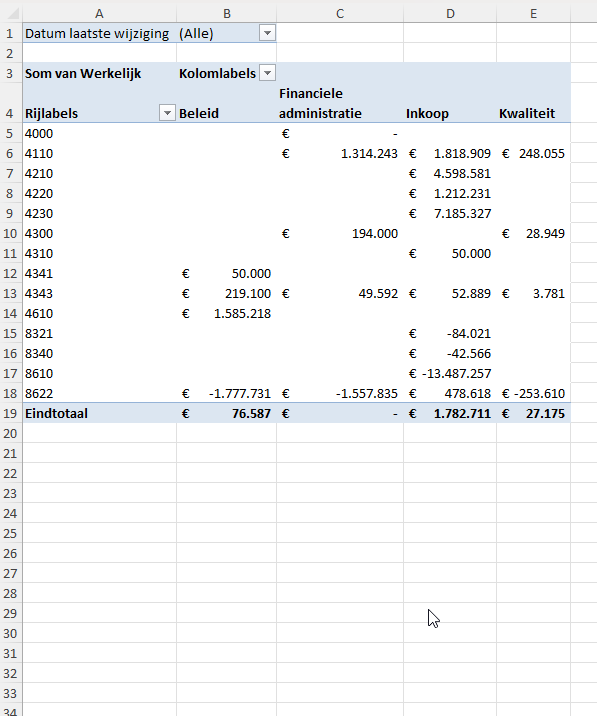Select column A header
Image resolution: width=597 pixels, height=716 pixels.
99,13
